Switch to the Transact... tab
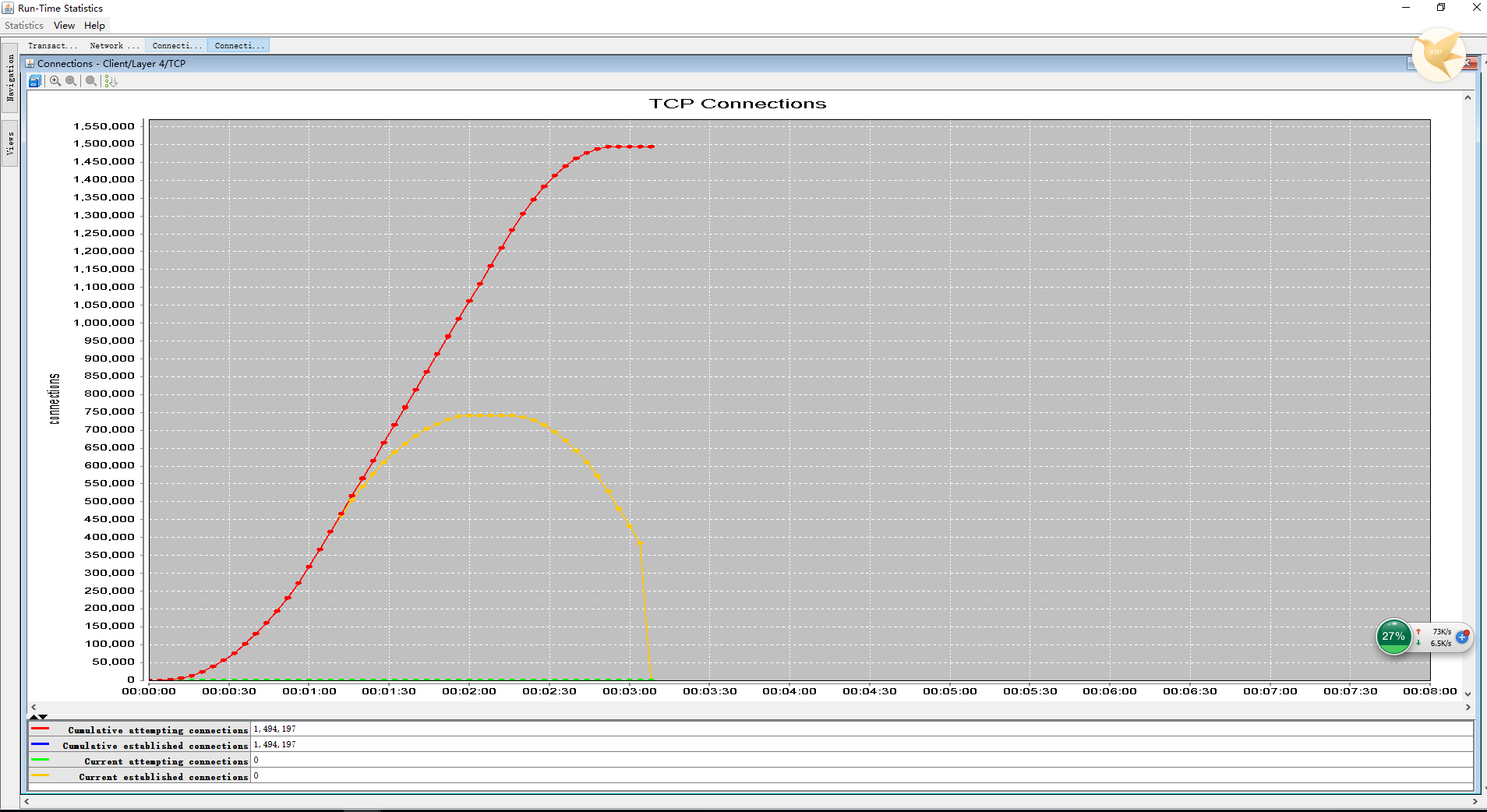 click(x=52, y=46)
